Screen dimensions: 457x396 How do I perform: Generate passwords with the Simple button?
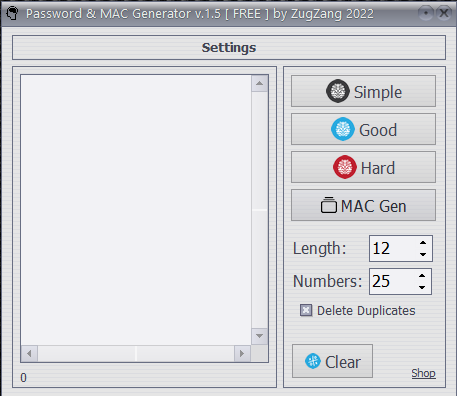tap(363, 91)
